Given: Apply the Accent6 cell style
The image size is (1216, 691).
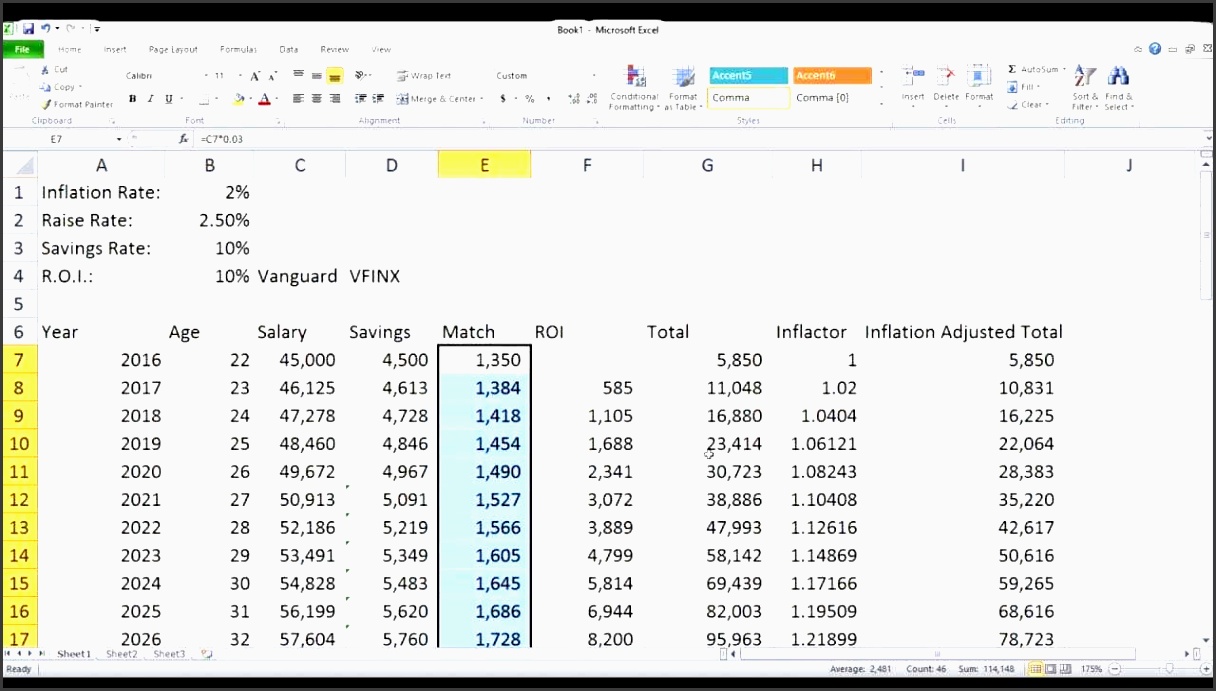Looking at the screenshot, I should (x=832, y=76).
